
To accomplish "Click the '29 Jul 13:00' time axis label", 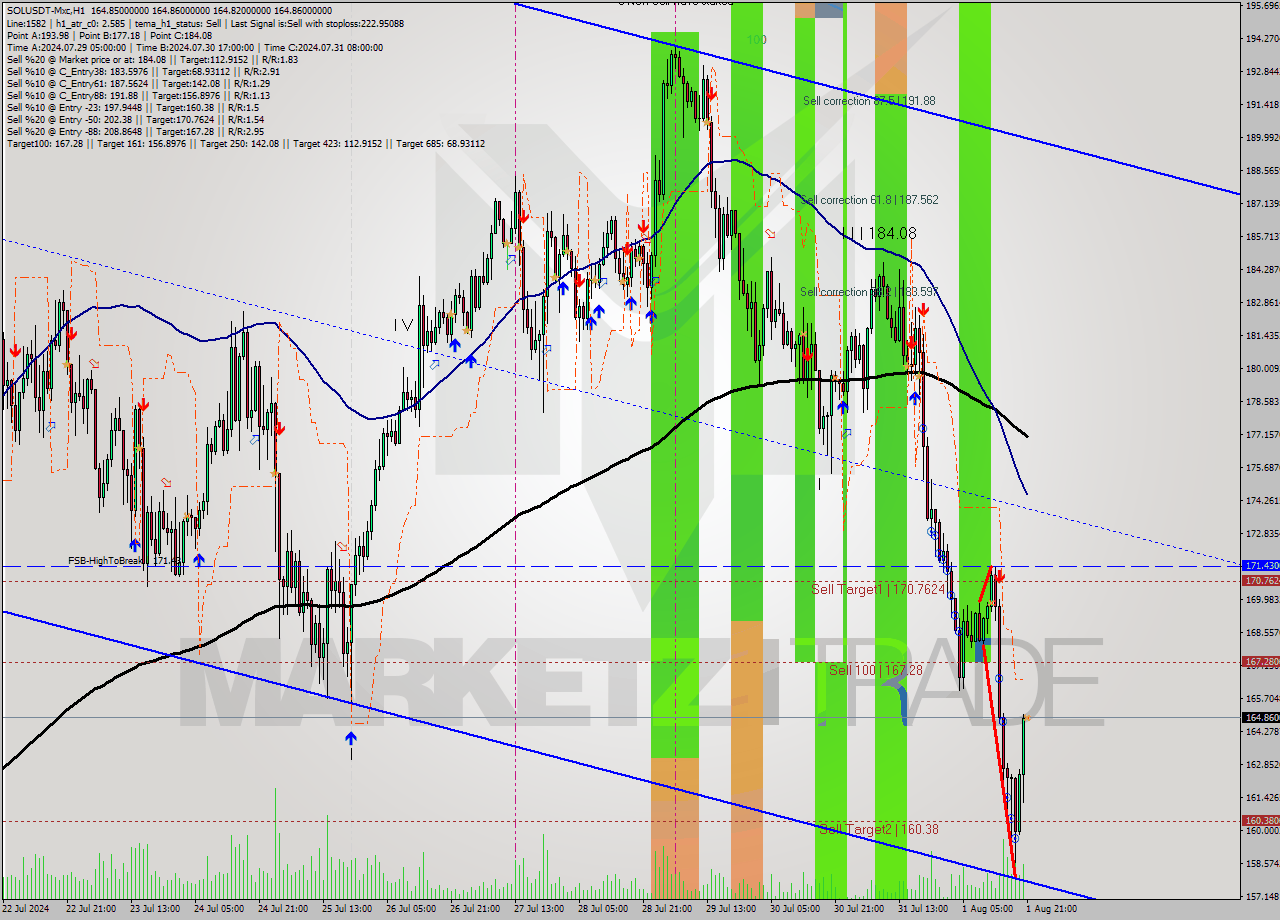I will tap(731, 909).
